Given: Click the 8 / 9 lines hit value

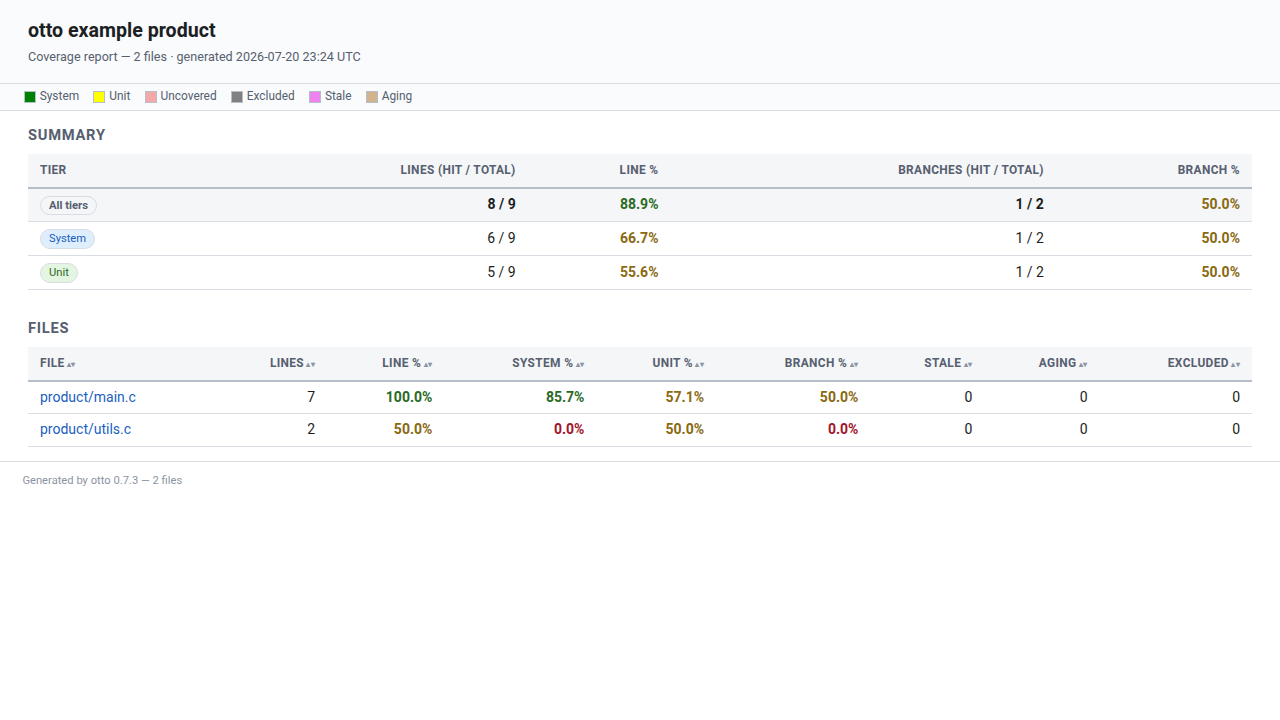Looking at the screenshot, I should (x=502, y=204).
